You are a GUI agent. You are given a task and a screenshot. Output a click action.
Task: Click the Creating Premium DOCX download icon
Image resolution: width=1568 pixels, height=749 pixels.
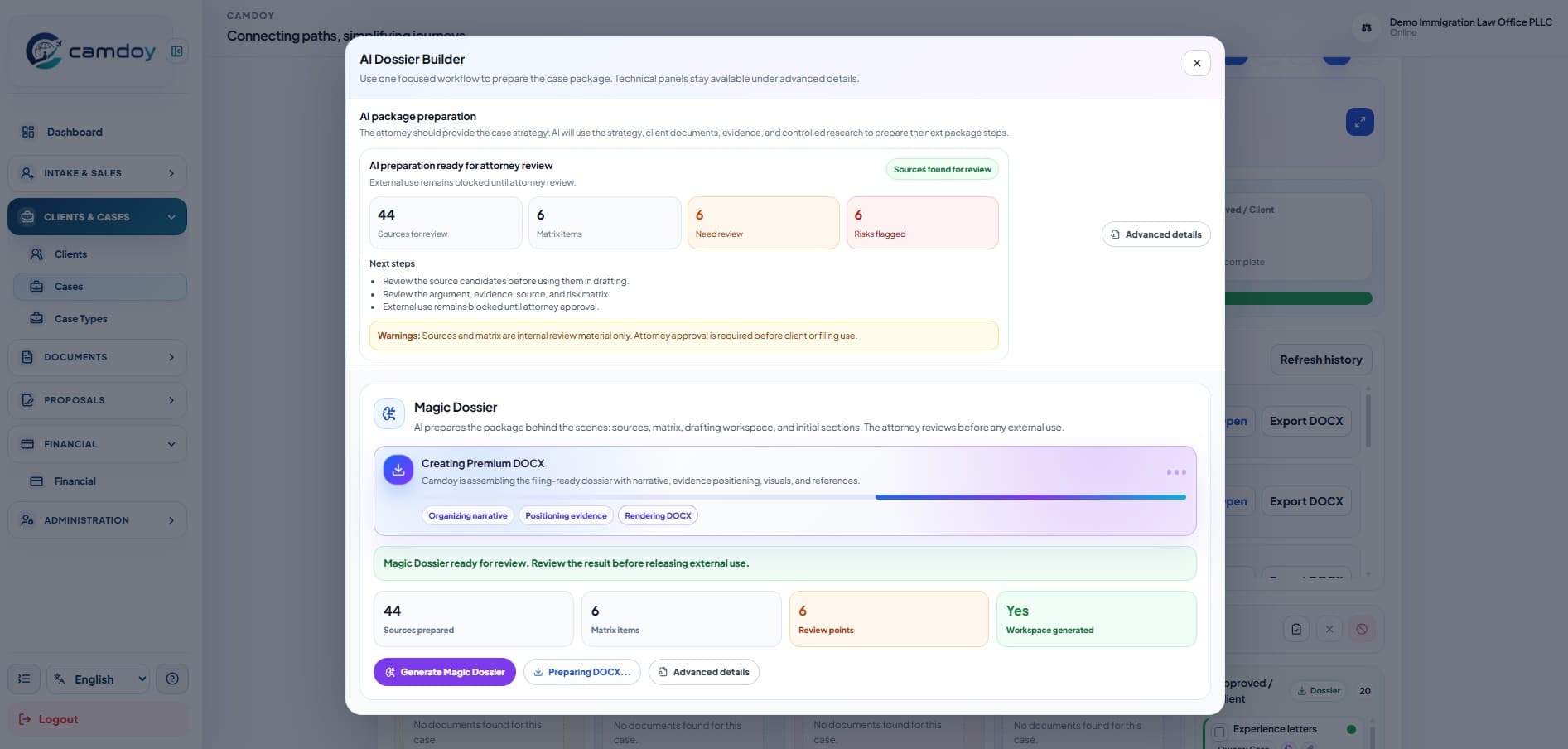[398, 470]
